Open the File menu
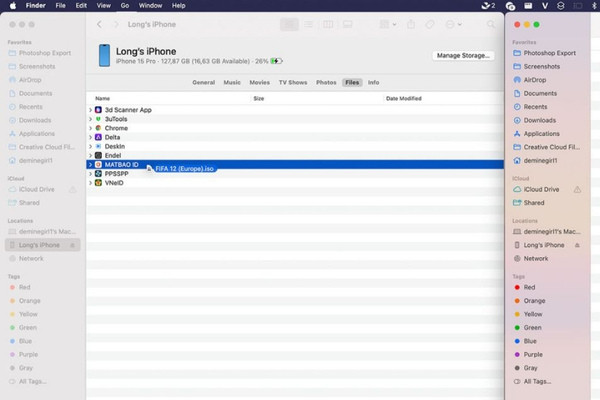Viewport: 600px width, 400px height. coord(60,6)
